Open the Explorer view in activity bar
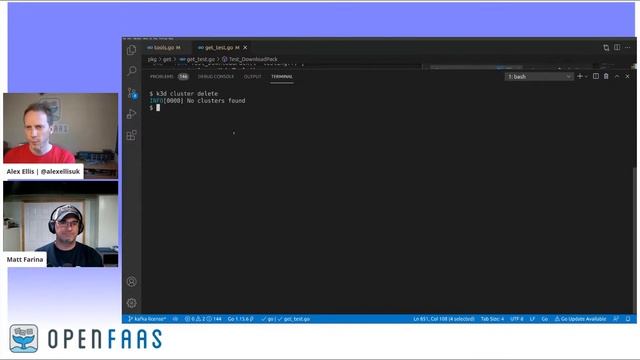 pos(131,50)
